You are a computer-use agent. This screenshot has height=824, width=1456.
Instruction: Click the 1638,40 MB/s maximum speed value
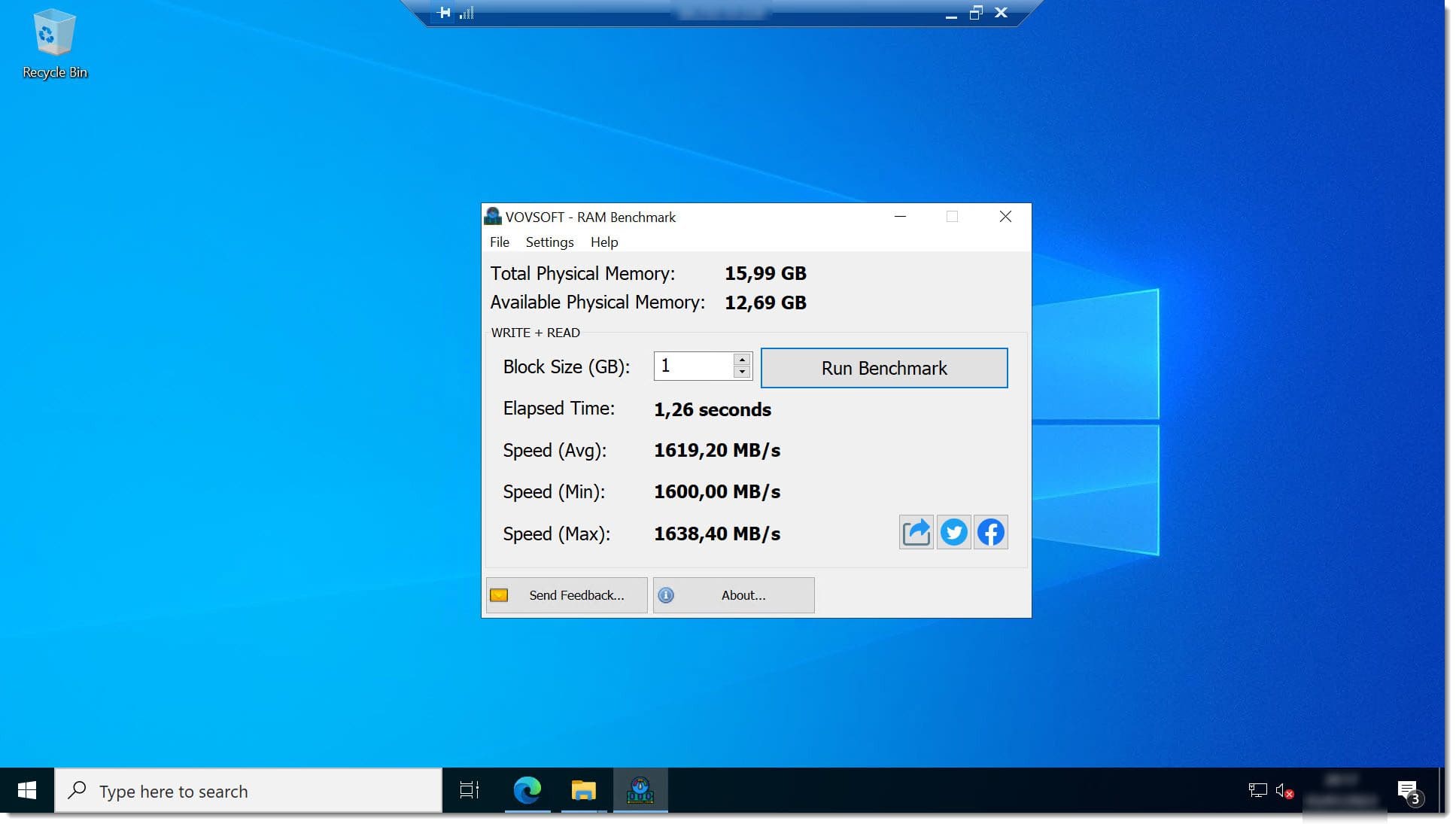(717, 534)
